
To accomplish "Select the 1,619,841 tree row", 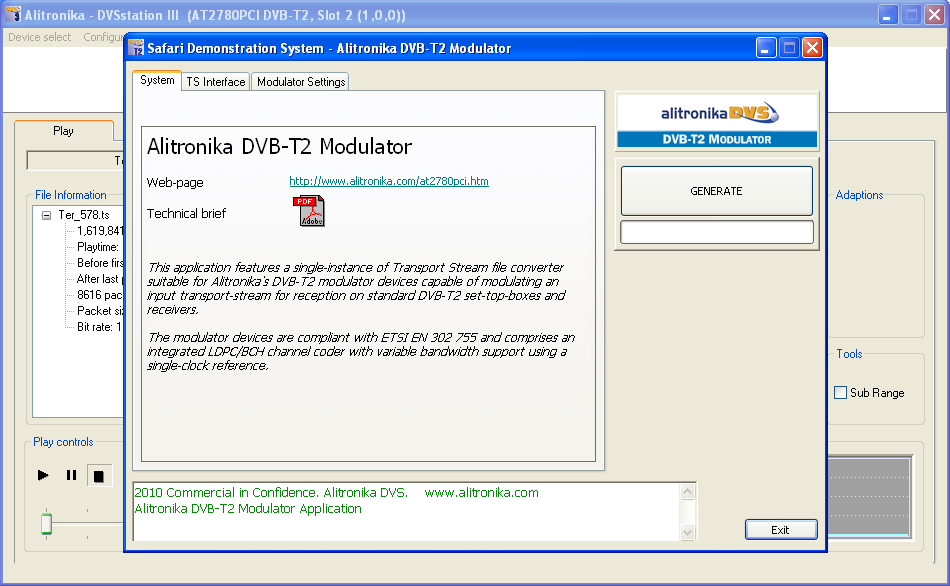I will coord(100,231).
